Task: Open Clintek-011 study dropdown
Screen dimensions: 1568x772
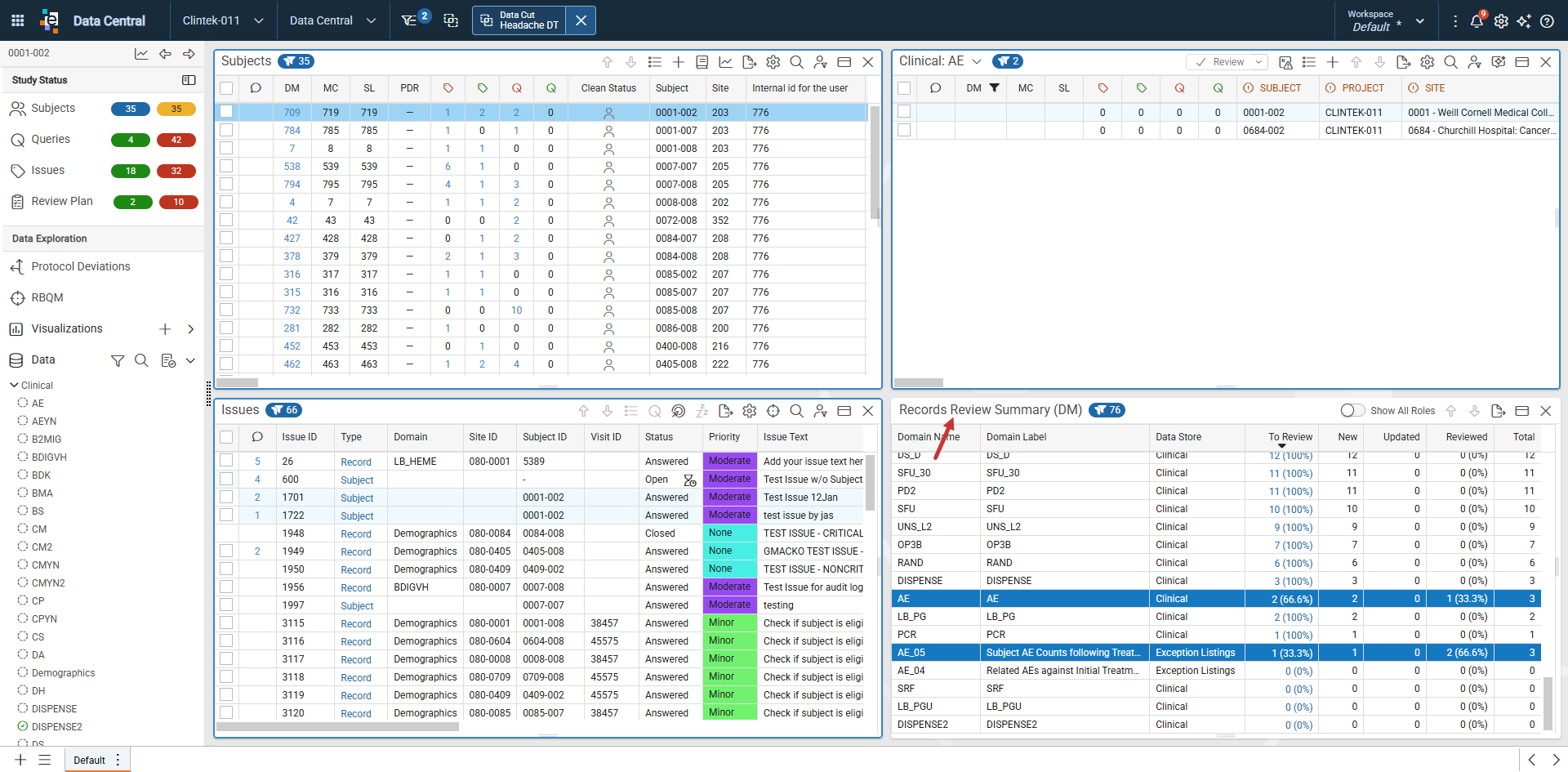Action: pyautogui.click(x=222, y=20)
